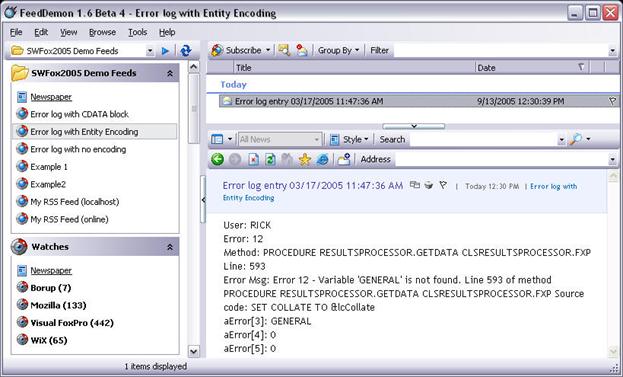Screen dimensions: 623x377
Task: Toggle flag on the Error log entry row
Action: coord(612,101)
